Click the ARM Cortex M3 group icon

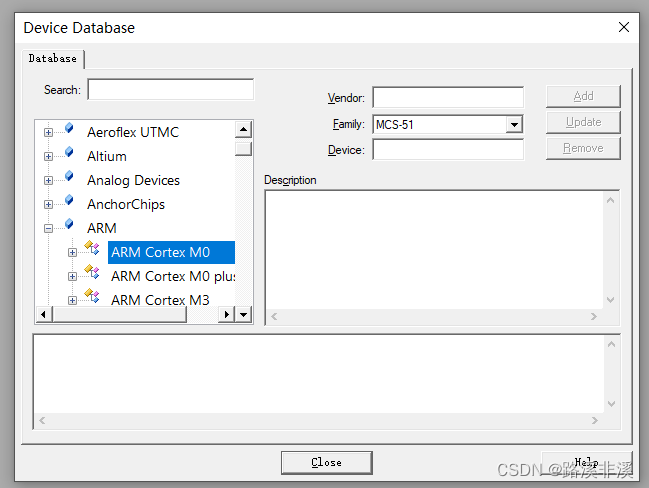coord(92,296)
